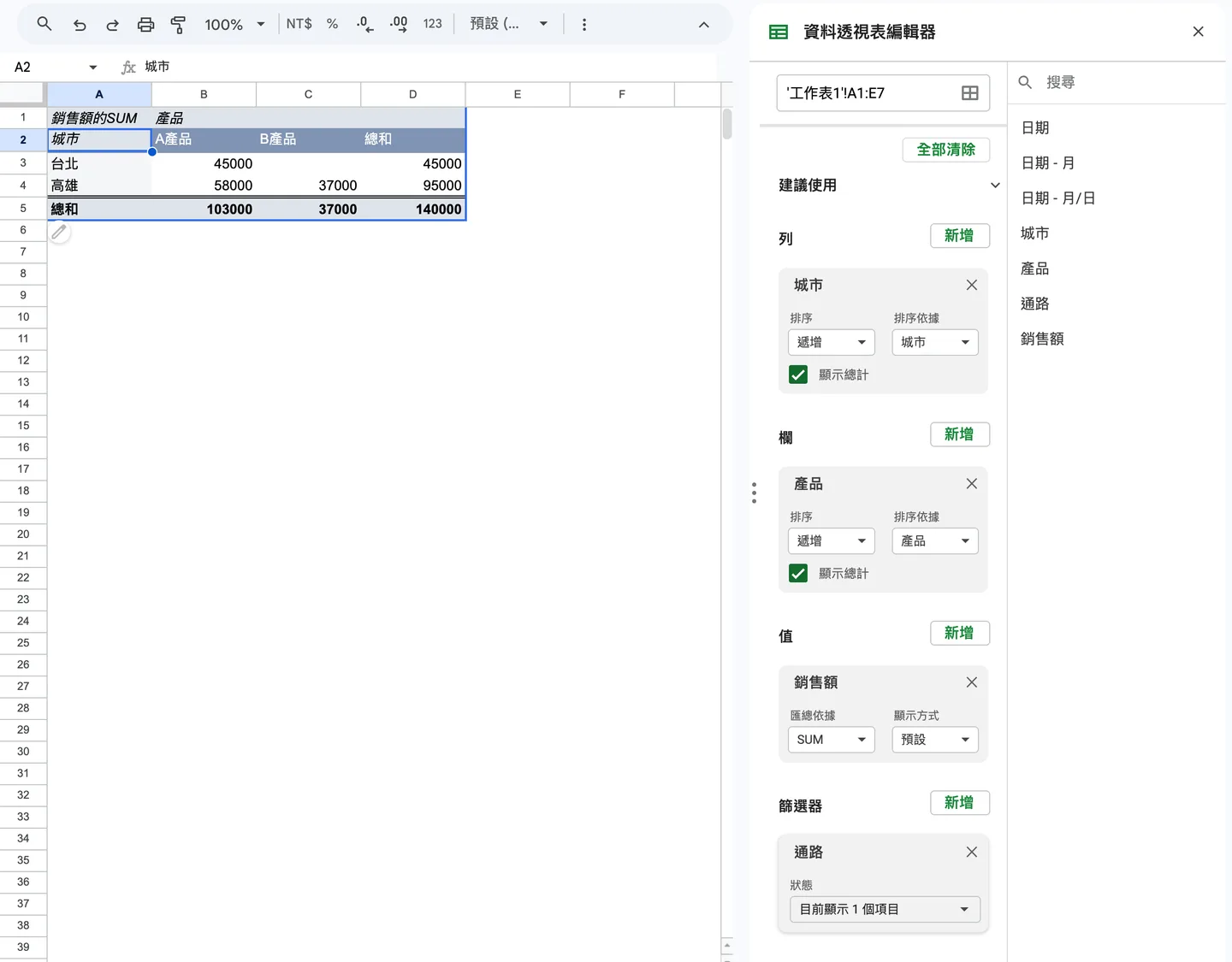Open the 顯示方式 預設 dropdown
1232x962 pixels.
point(935,740)
